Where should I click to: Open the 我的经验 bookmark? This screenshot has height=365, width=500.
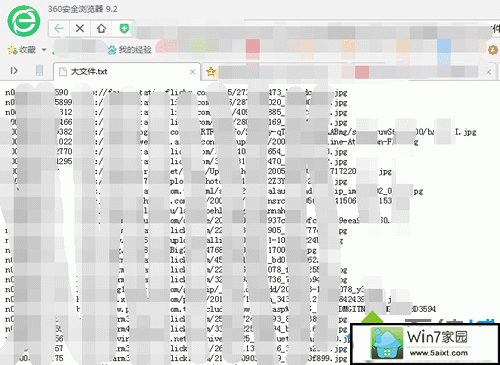click(x=130, y=50)
